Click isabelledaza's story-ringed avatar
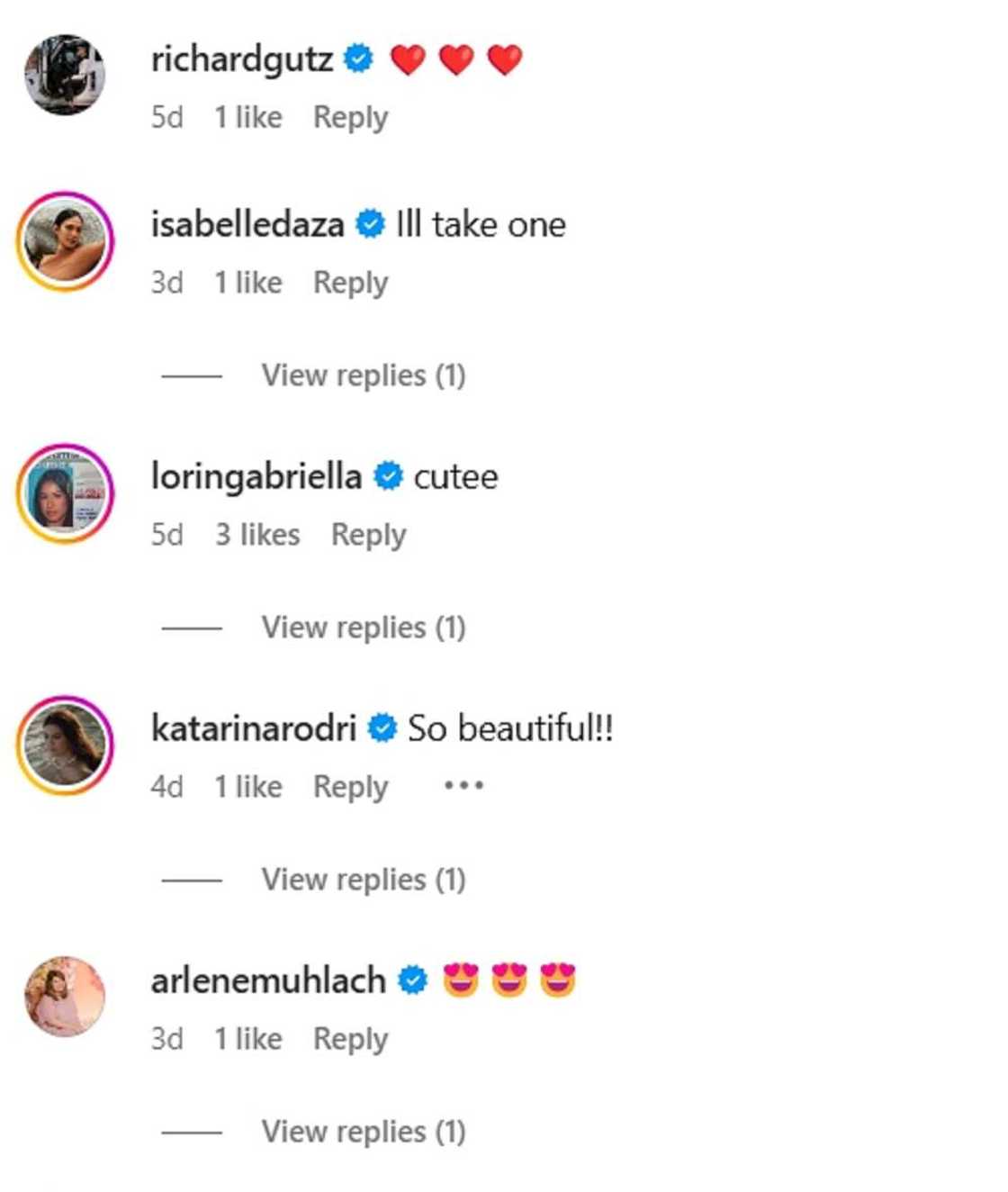The image size is (1008, 1192). (x=65, y=241)
